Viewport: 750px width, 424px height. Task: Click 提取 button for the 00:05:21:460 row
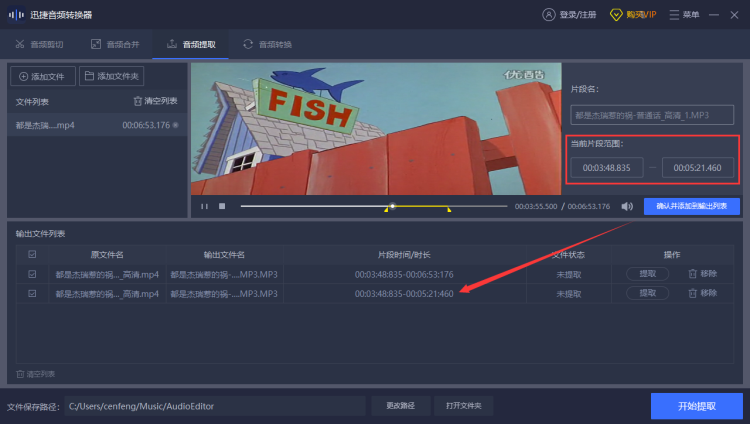[x=647, y=293]
